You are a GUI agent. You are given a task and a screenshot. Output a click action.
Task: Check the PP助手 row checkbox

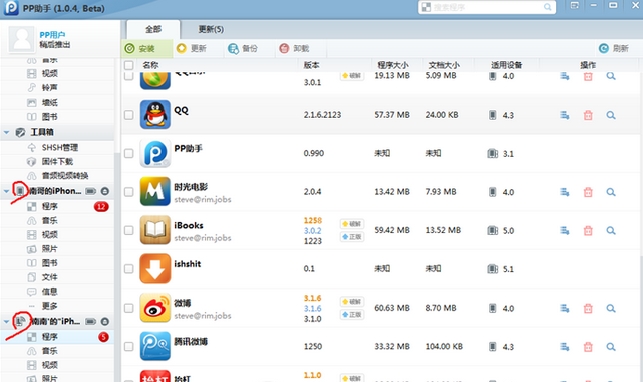pos(128,153)
